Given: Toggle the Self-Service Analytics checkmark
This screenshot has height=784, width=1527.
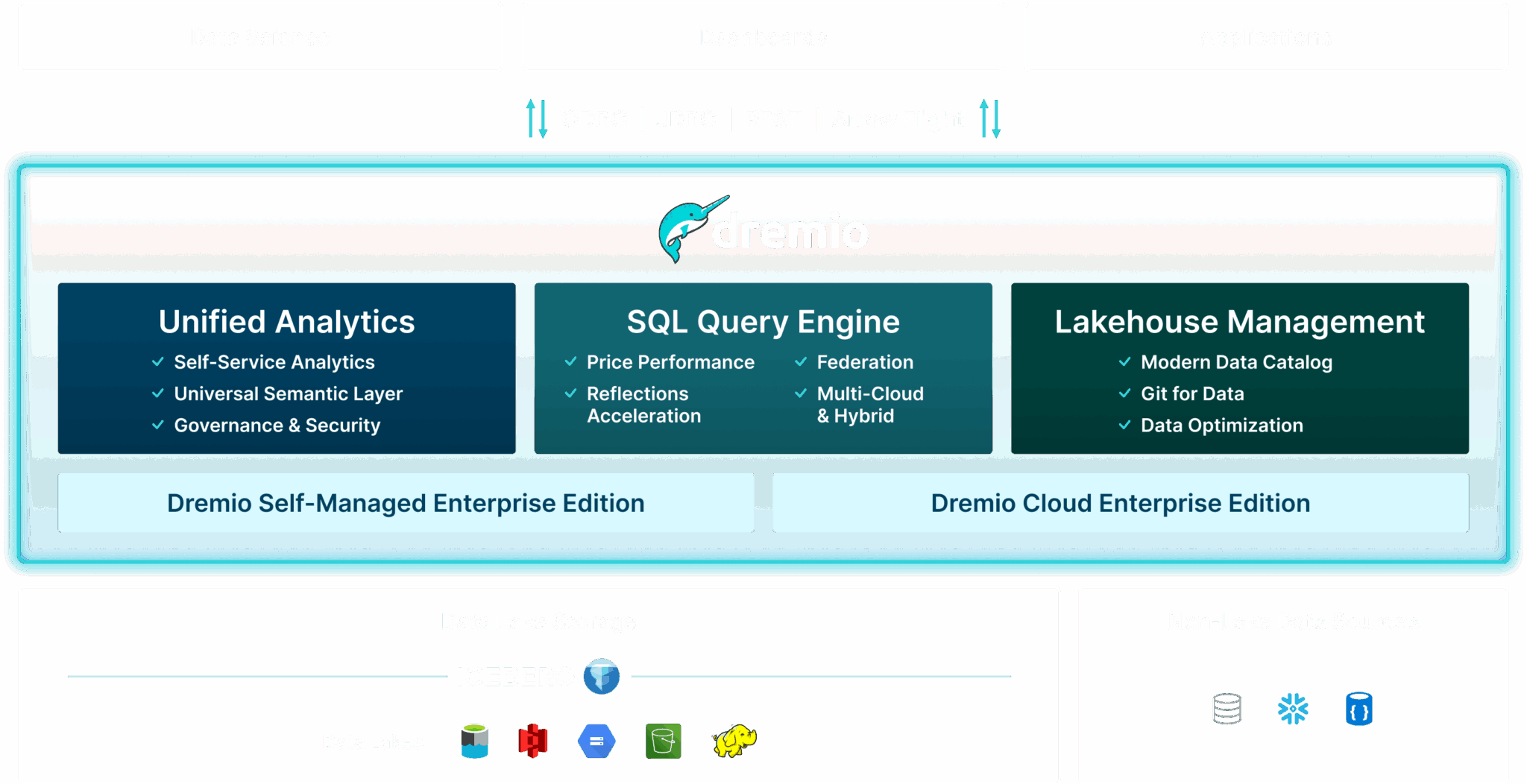Looking at the screenshot, I should pyautogui.click(x=157, y=362).
